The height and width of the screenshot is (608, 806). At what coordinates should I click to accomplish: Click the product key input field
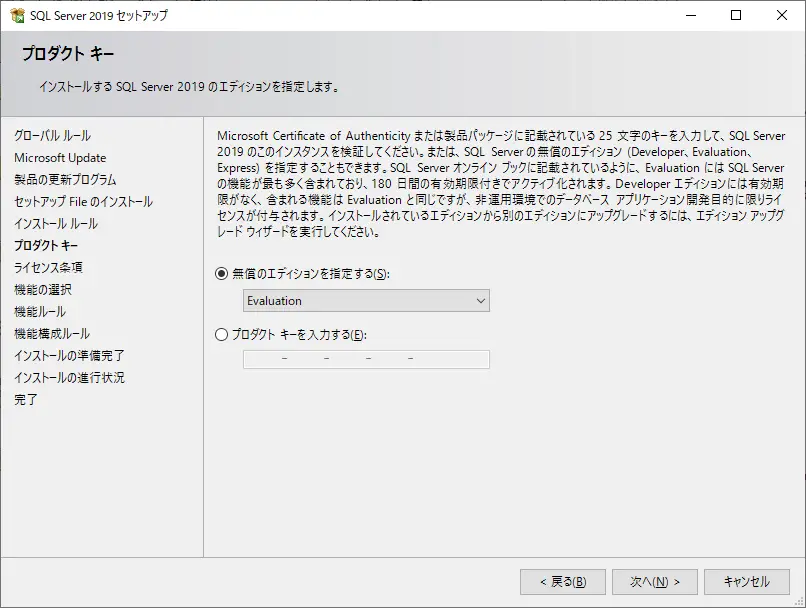(366, 359)
